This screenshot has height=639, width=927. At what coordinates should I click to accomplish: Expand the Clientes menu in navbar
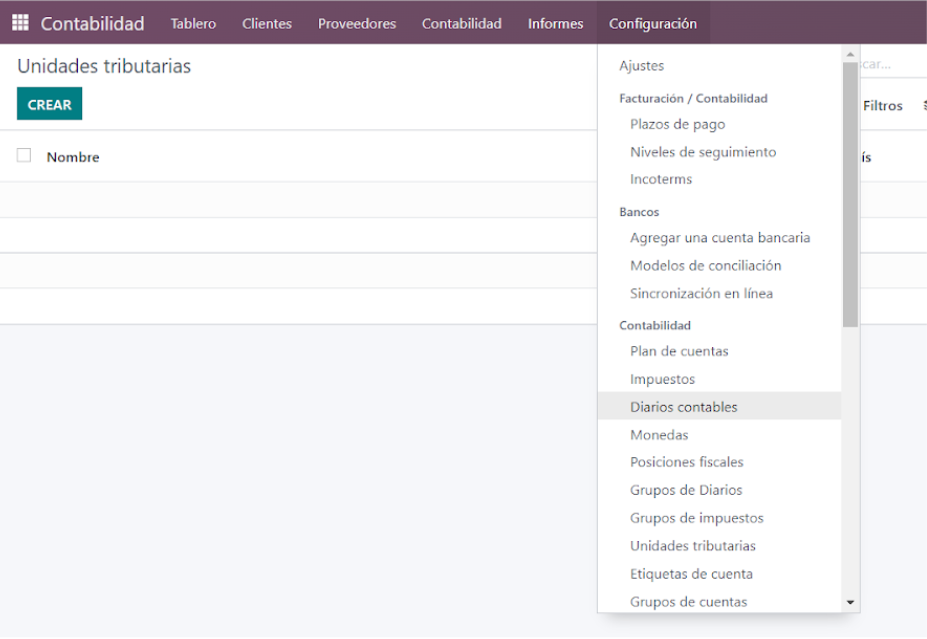267,23
